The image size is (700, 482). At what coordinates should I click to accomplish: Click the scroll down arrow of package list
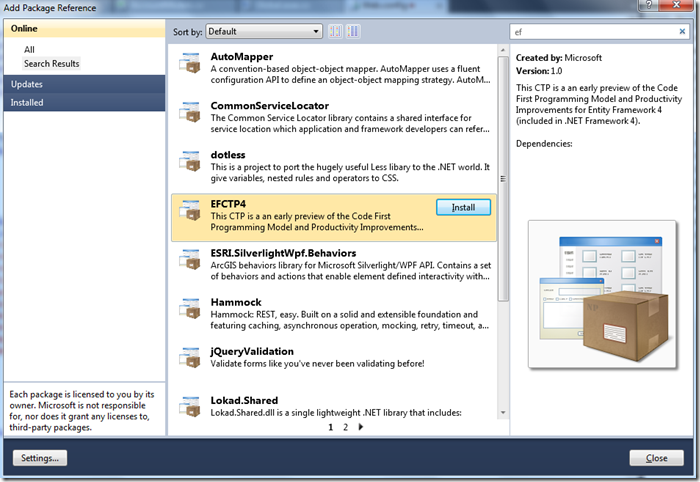[503, 412]
